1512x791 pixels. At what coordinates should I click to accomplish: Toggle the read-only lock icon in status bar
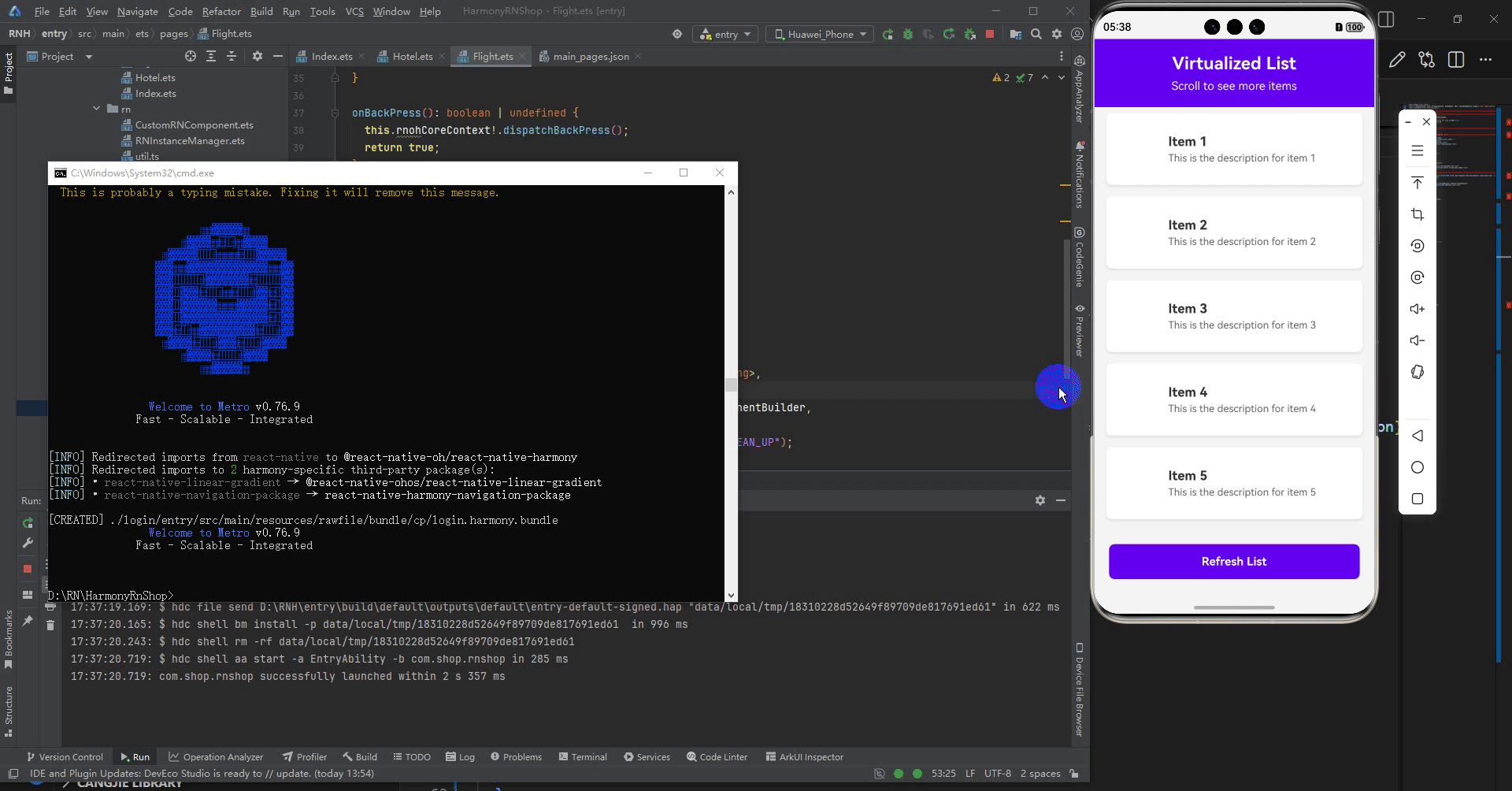(x=1074, y=773)
